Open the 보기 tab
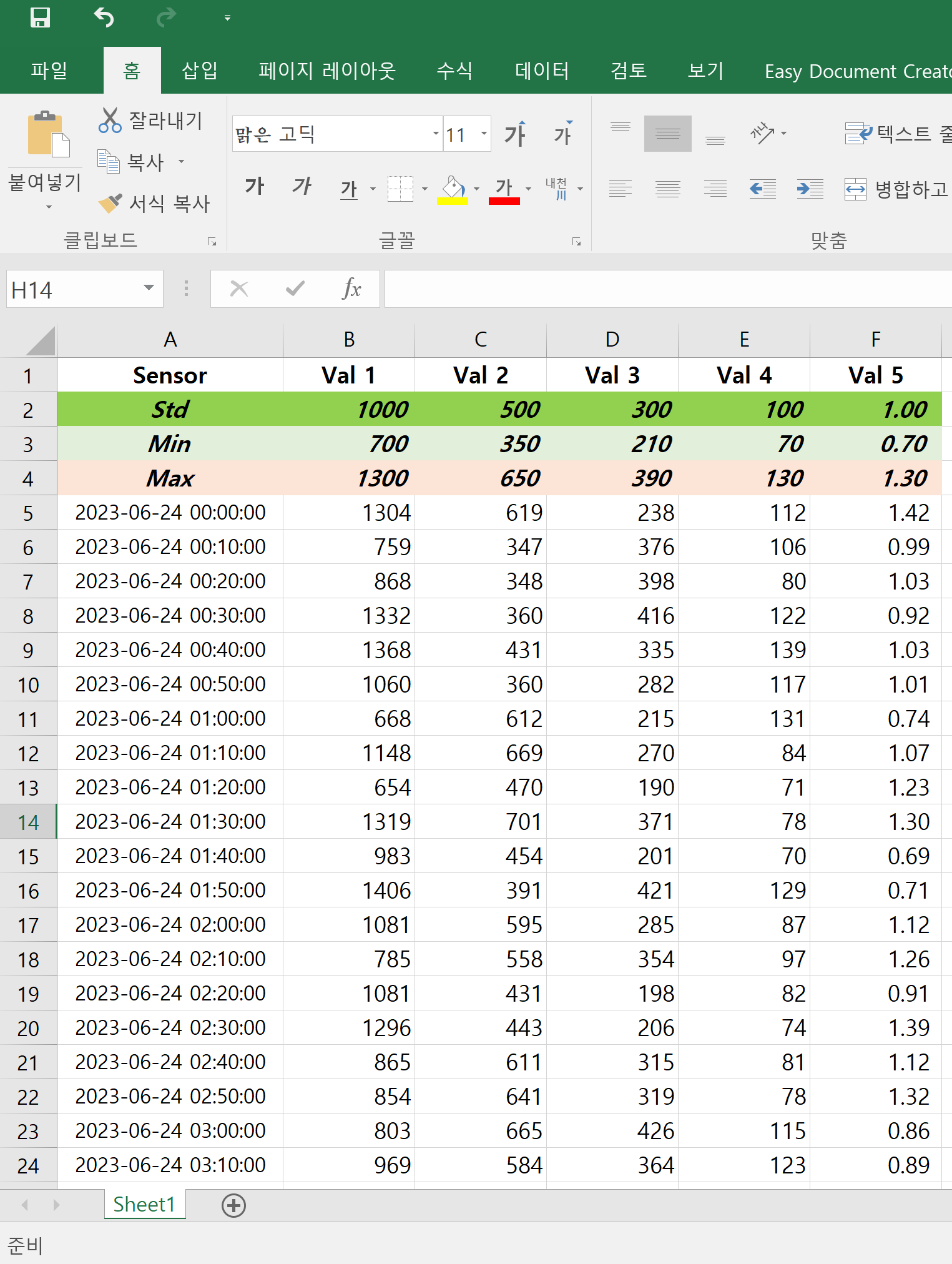The width and height of the screenshot is (952, 1264). (705, 70)
